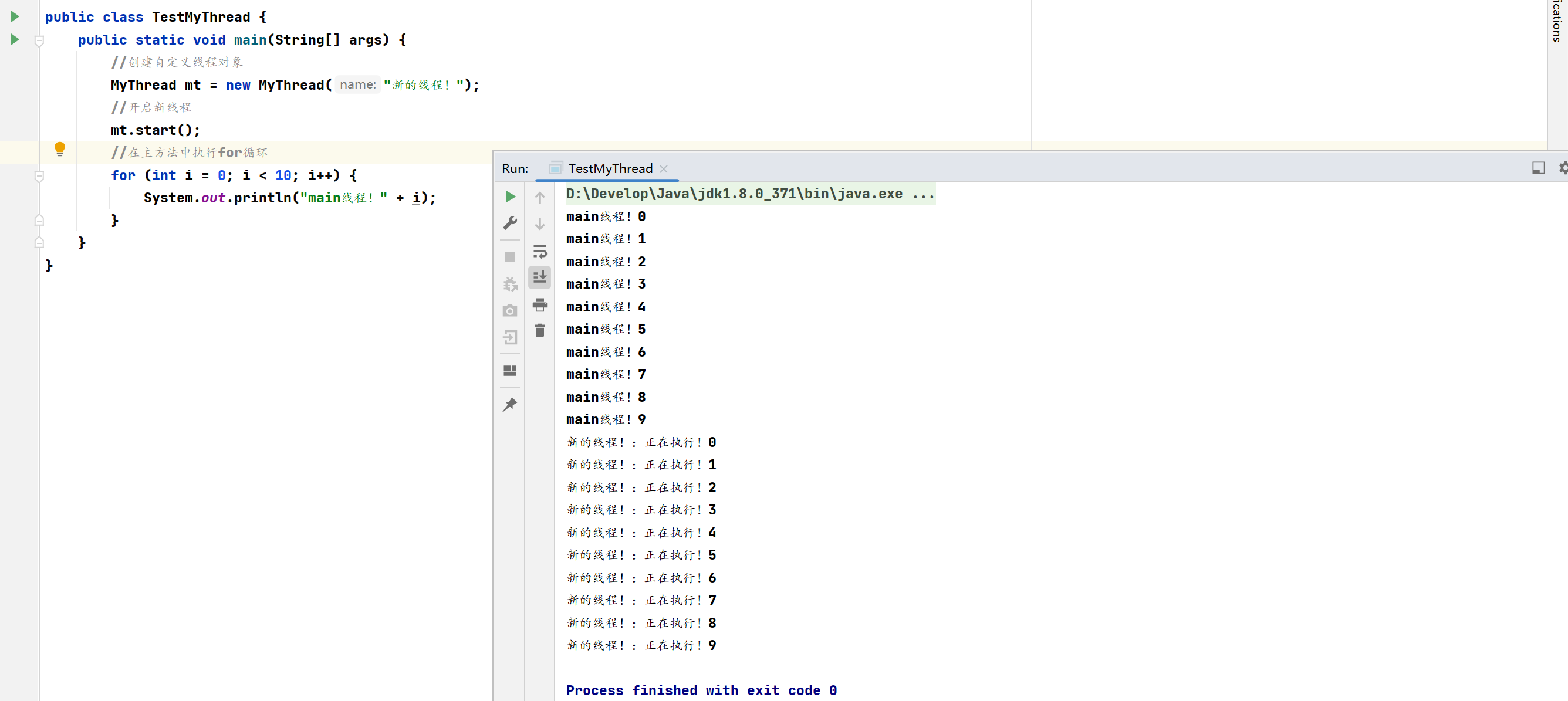Click 'Process finished with exit code 0' text

coord(701,690)
